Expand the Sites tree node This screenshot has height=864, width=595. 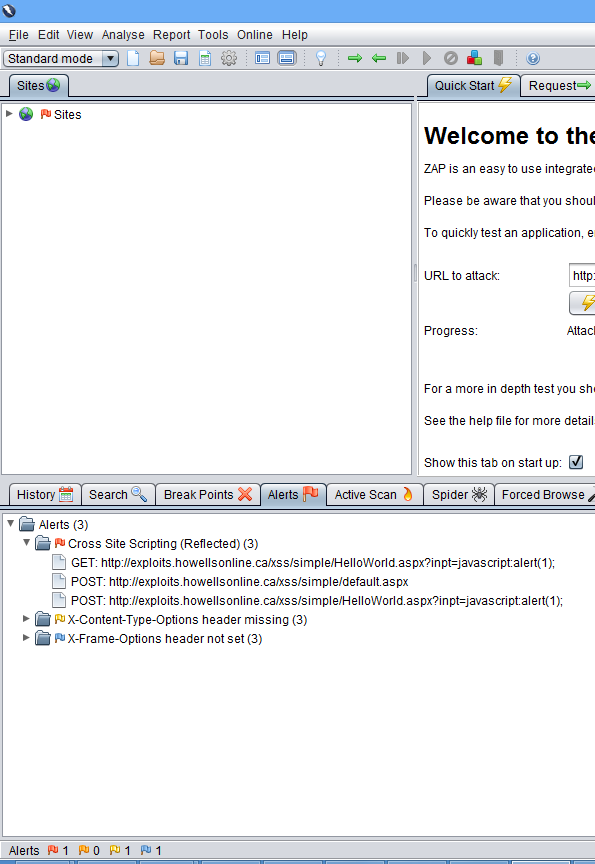[9, 114]
